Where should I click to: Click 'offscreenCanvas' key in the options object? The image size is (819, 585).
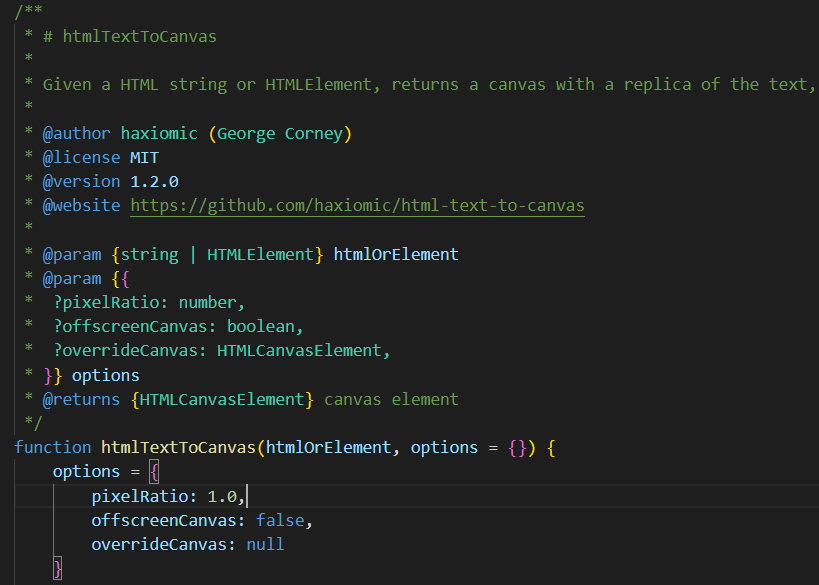[164, 520]
